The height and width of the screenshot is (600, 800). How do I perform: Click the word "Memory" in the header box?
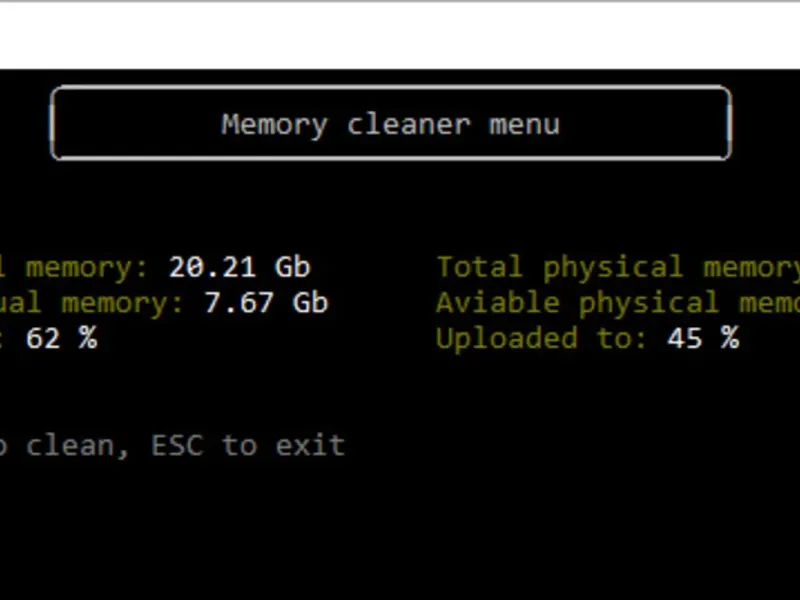coord(274,125)
